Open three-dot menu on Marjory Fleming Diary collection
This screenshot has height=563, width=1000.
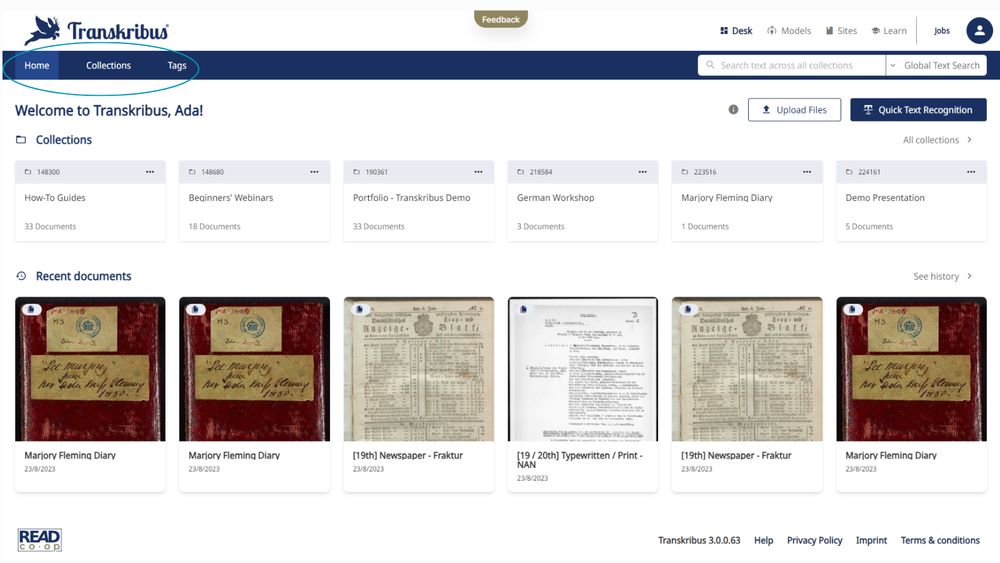(807, 172)
